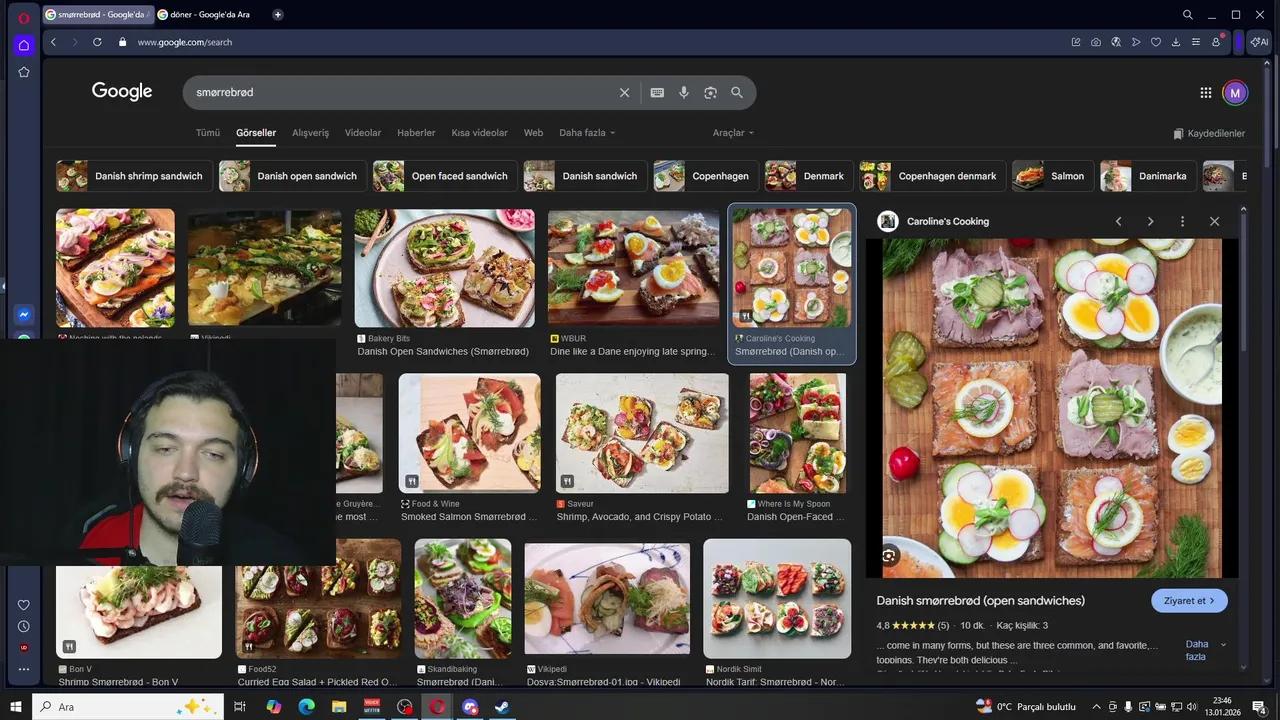The image size is (1280, 720).
Task: Switch to the 'Kısa videolar' tab
Action: click(480, 133)
